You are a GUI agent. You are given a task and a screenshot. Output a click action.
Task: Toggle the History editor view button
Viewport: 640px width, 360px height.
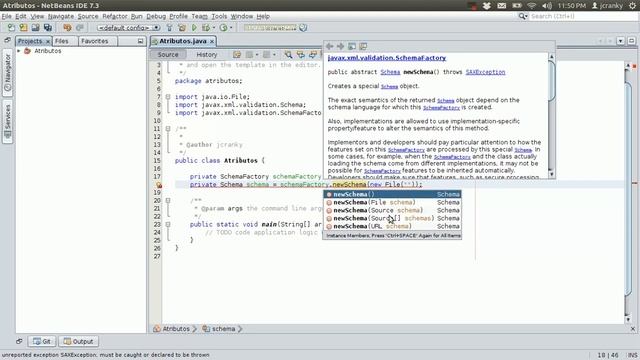click(x=207, y=54)
